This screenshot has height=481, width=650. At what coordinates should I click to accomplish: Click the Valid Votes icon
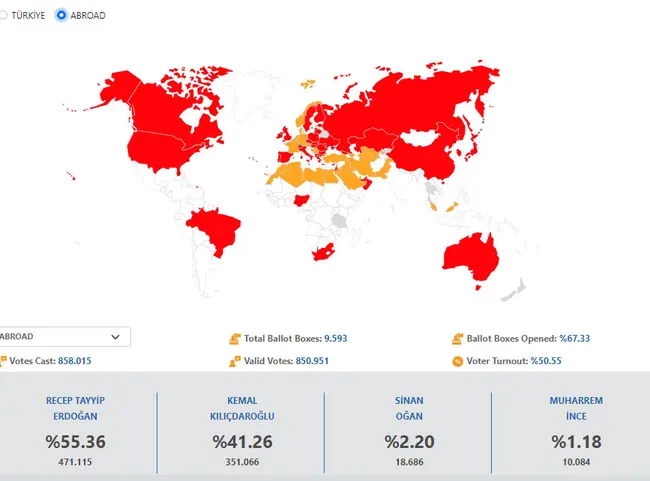pyautogui.click(x=234, y=361)
